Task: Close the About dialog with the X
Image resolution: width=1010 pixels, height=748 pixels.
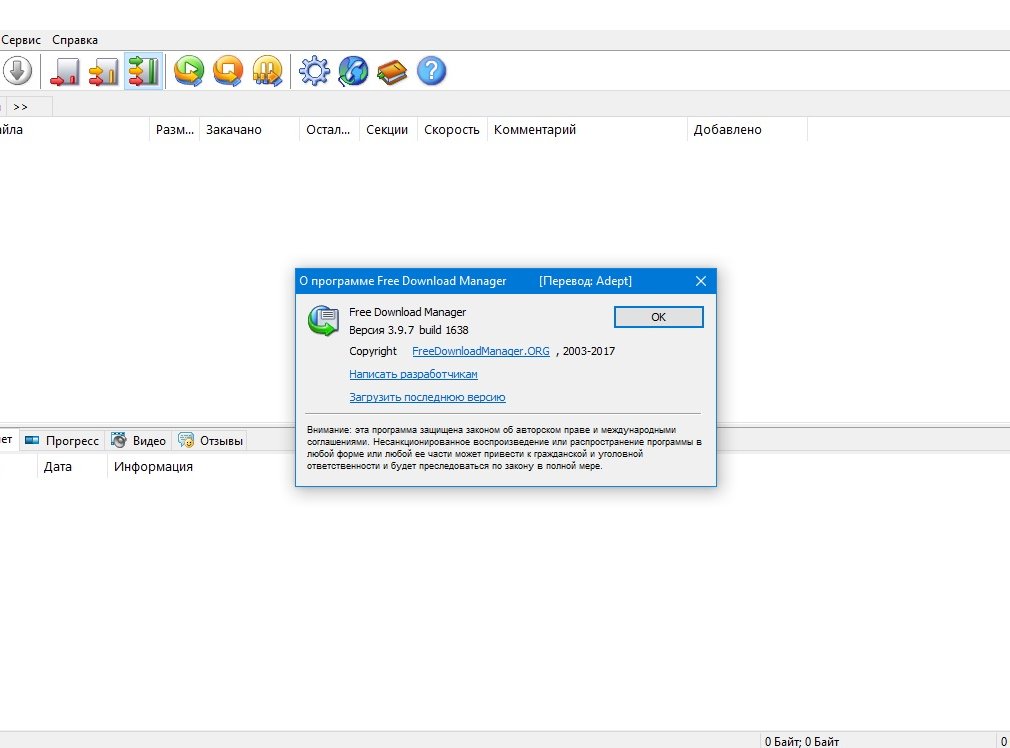Action: [x=701, y=281]
